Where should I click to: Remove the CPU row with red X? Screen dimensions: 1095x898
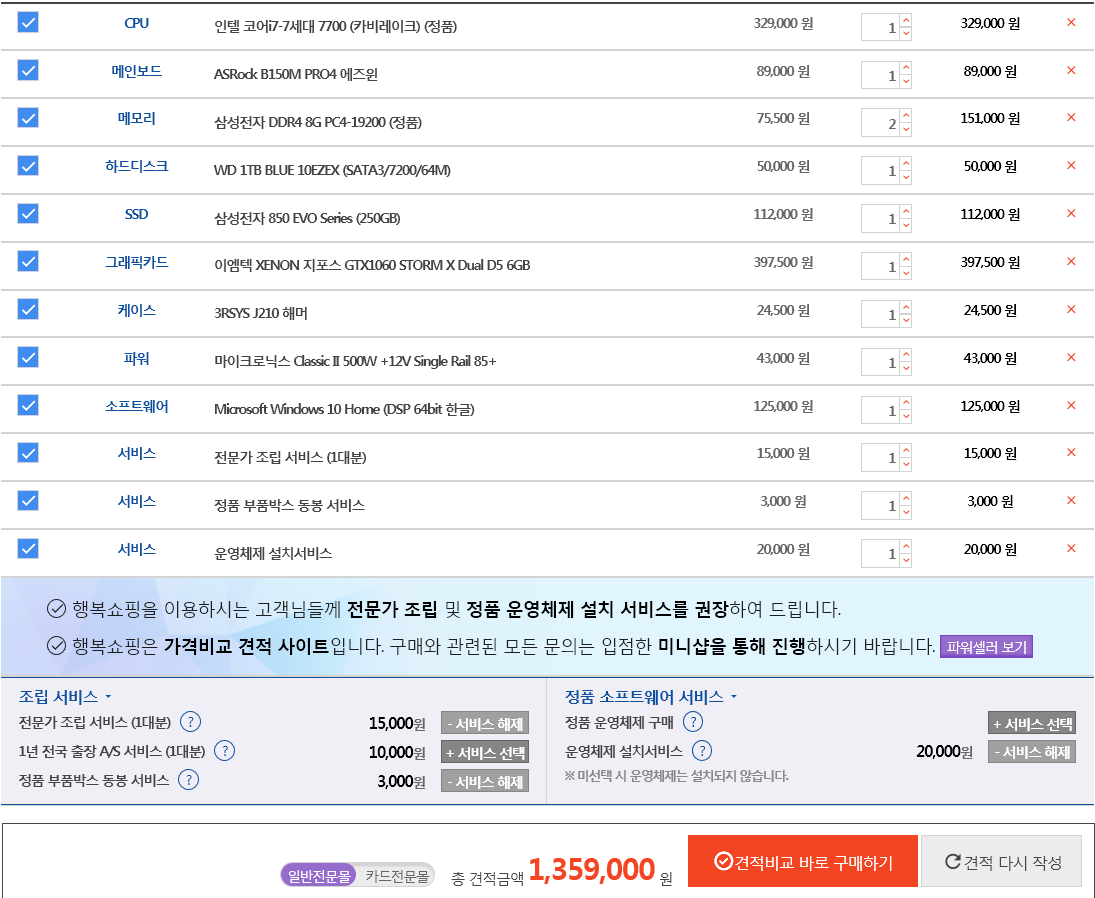point(1071,22)
